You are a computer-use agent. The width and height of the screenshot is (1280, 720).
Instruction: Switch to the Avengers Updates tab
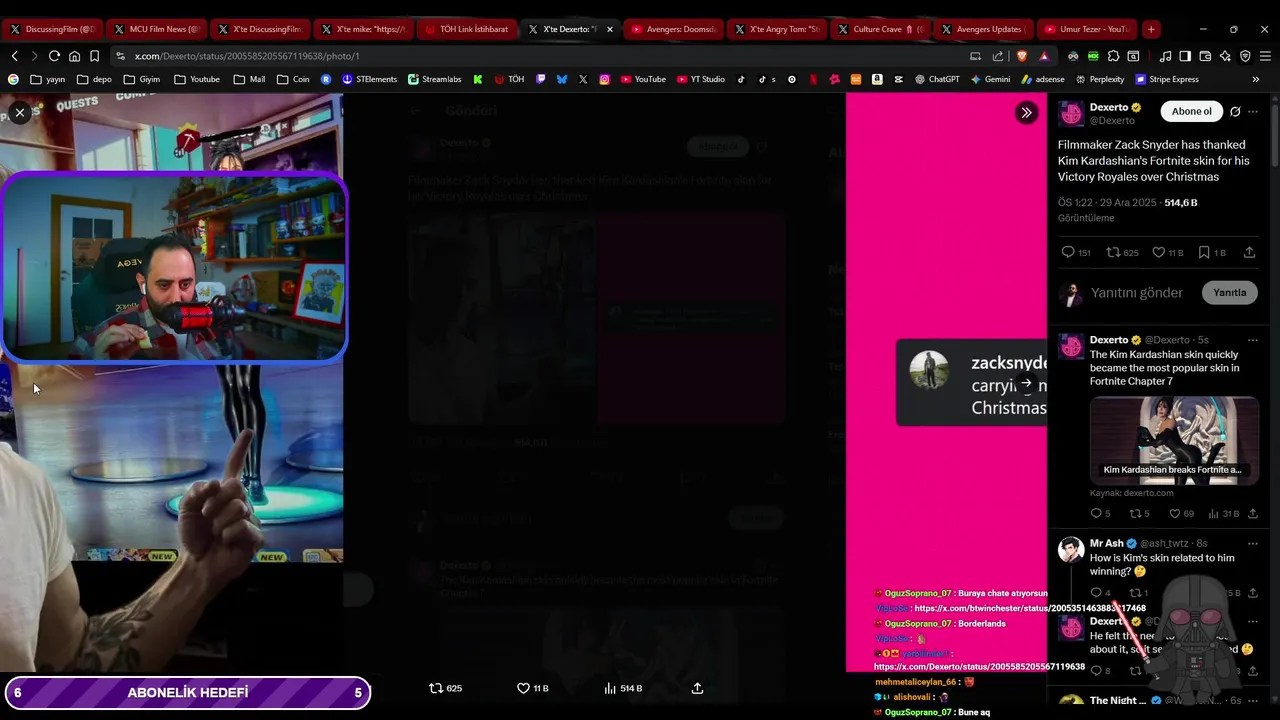tap(984, 29)
